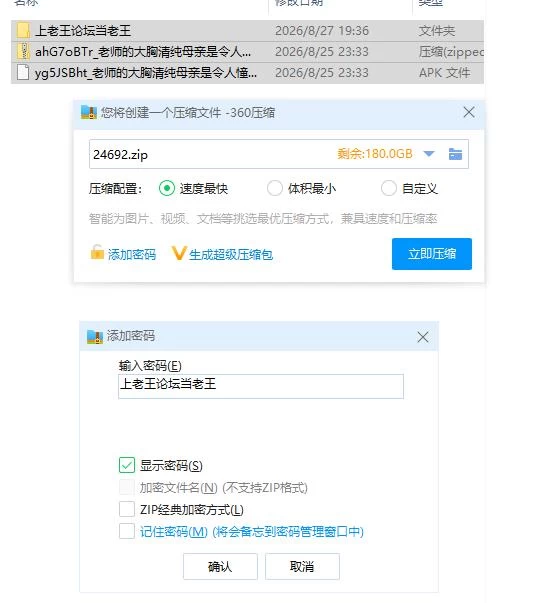Image resolution: width=552 pixels, height=603 pixels.
Task: Open the save path dropdown arrow
Action: [429, 154]
